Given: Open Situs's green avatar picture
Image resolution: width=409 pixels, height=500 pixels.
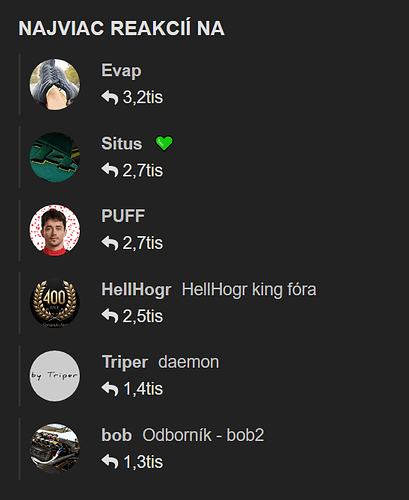Looking at the screenshot, I should point(55,157).
